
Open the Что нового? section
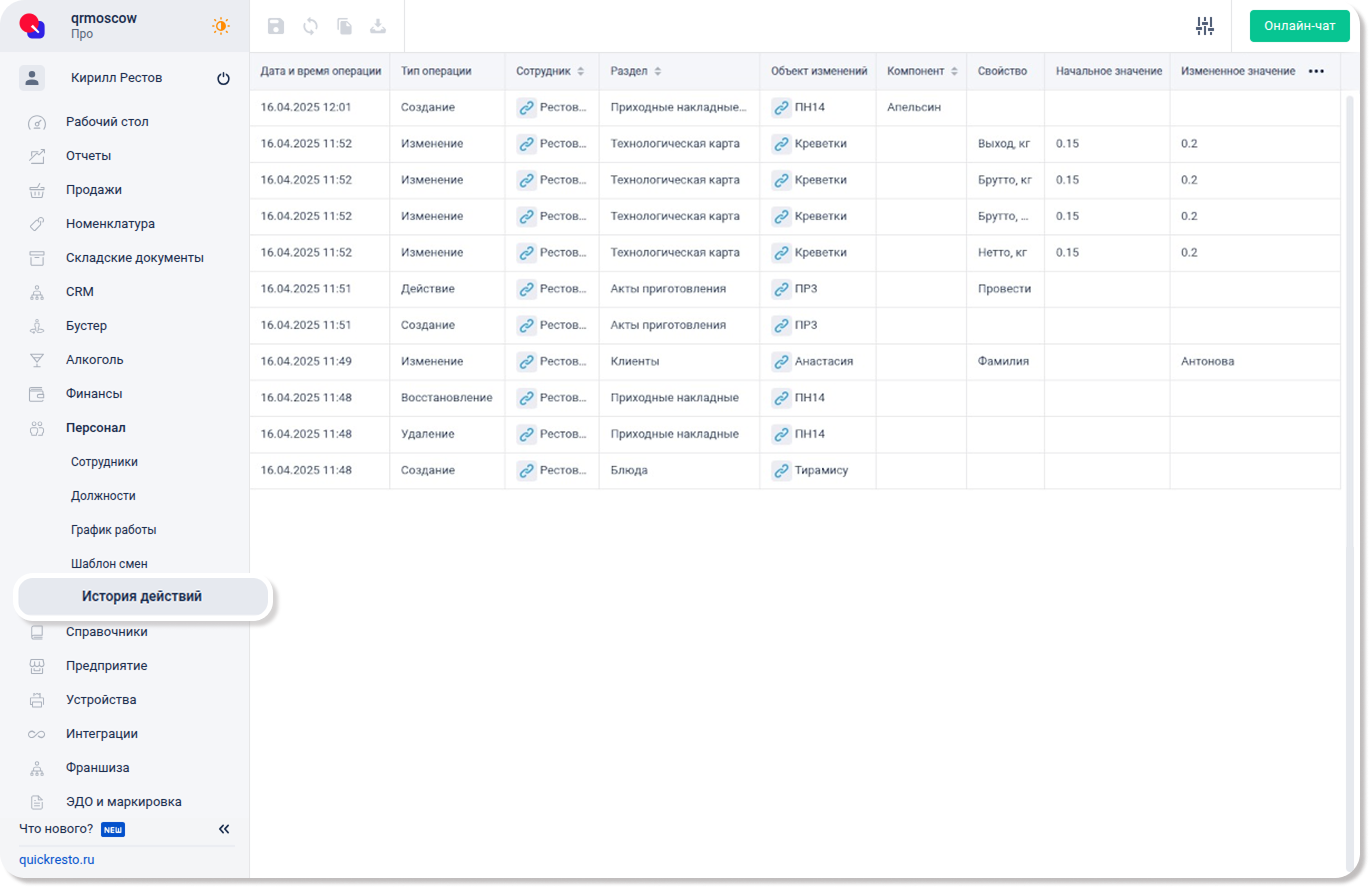tap(56, 829)
